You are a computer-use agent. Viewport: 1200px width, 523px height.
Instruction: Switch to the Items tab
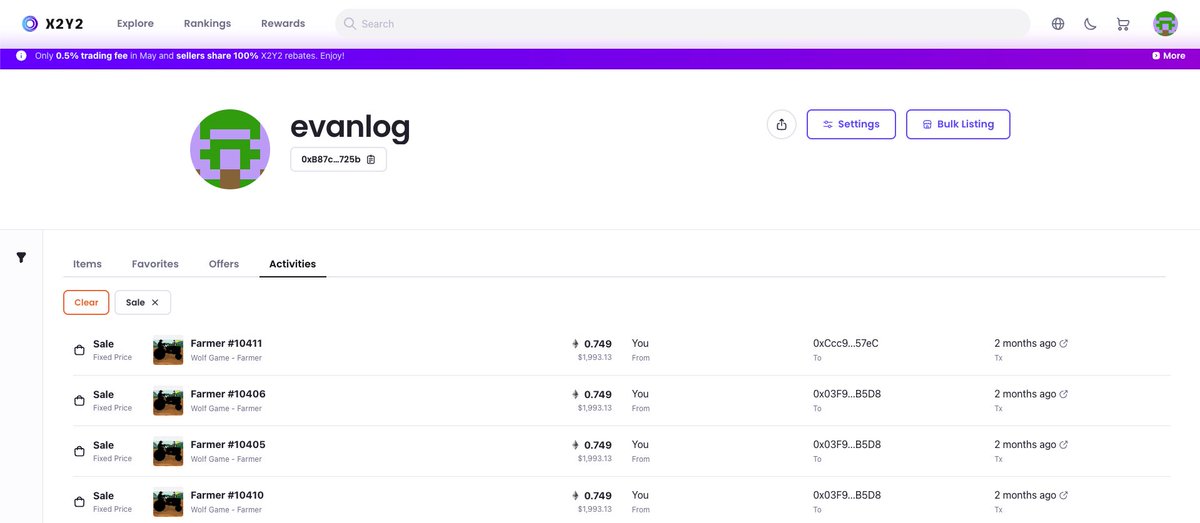click(87, 264)
